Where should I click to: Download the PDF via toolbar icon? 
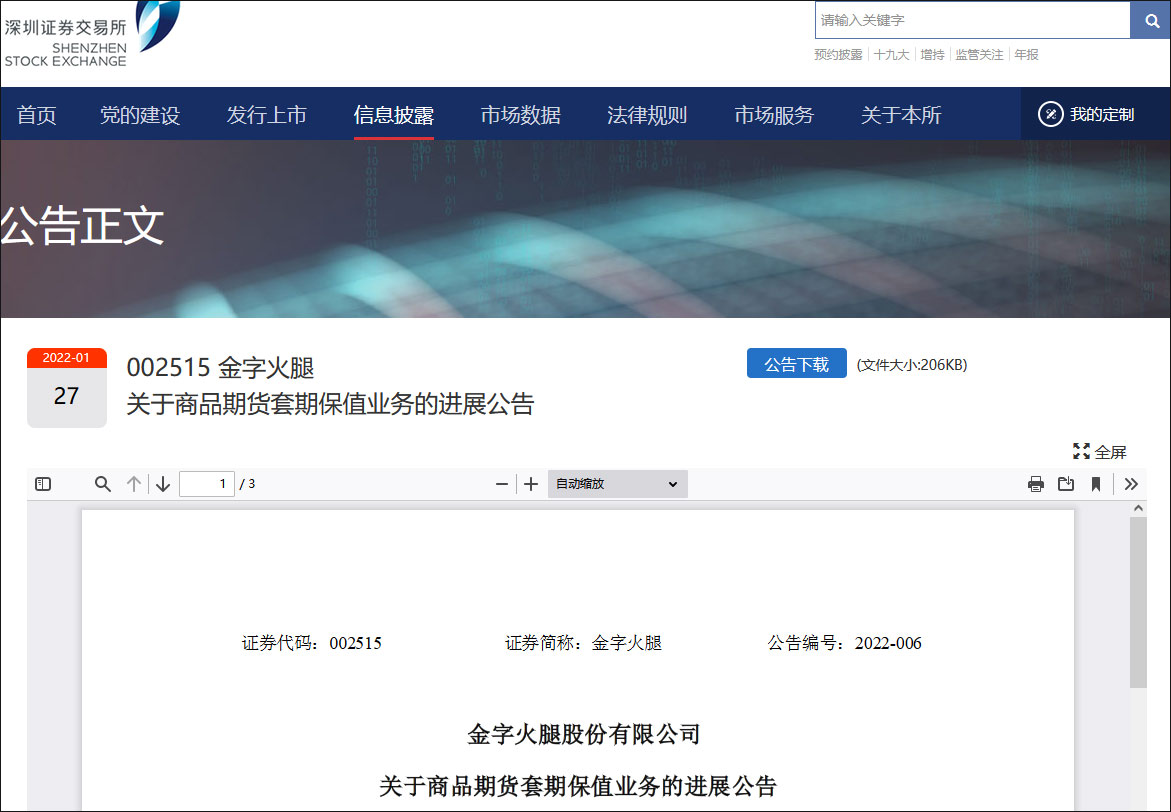[1066, 484]
